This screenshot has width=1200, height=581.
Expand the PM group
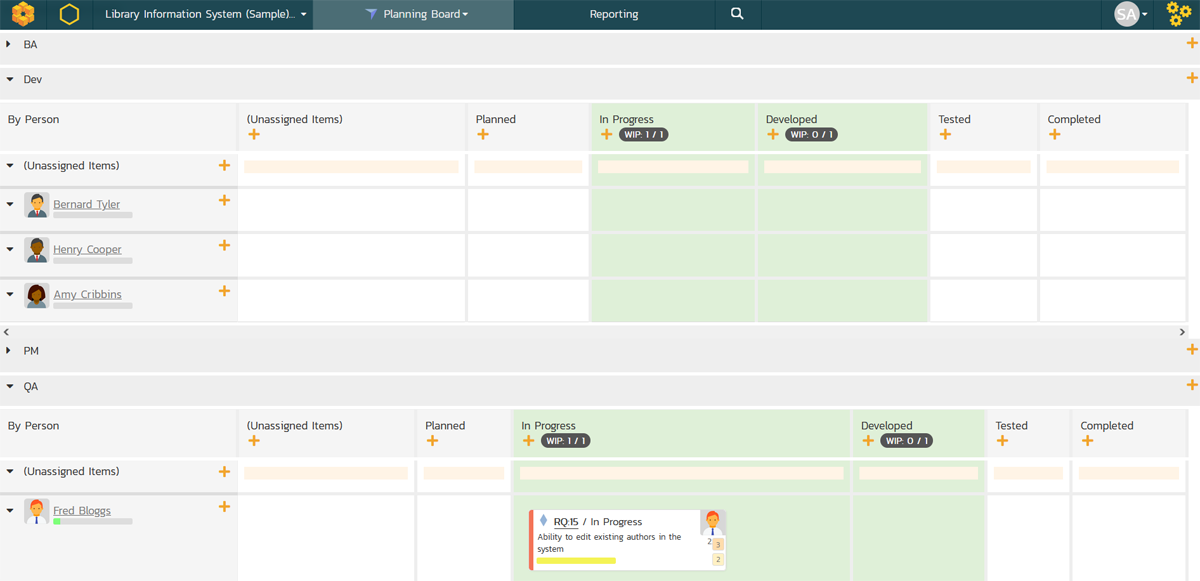point(9,351)
